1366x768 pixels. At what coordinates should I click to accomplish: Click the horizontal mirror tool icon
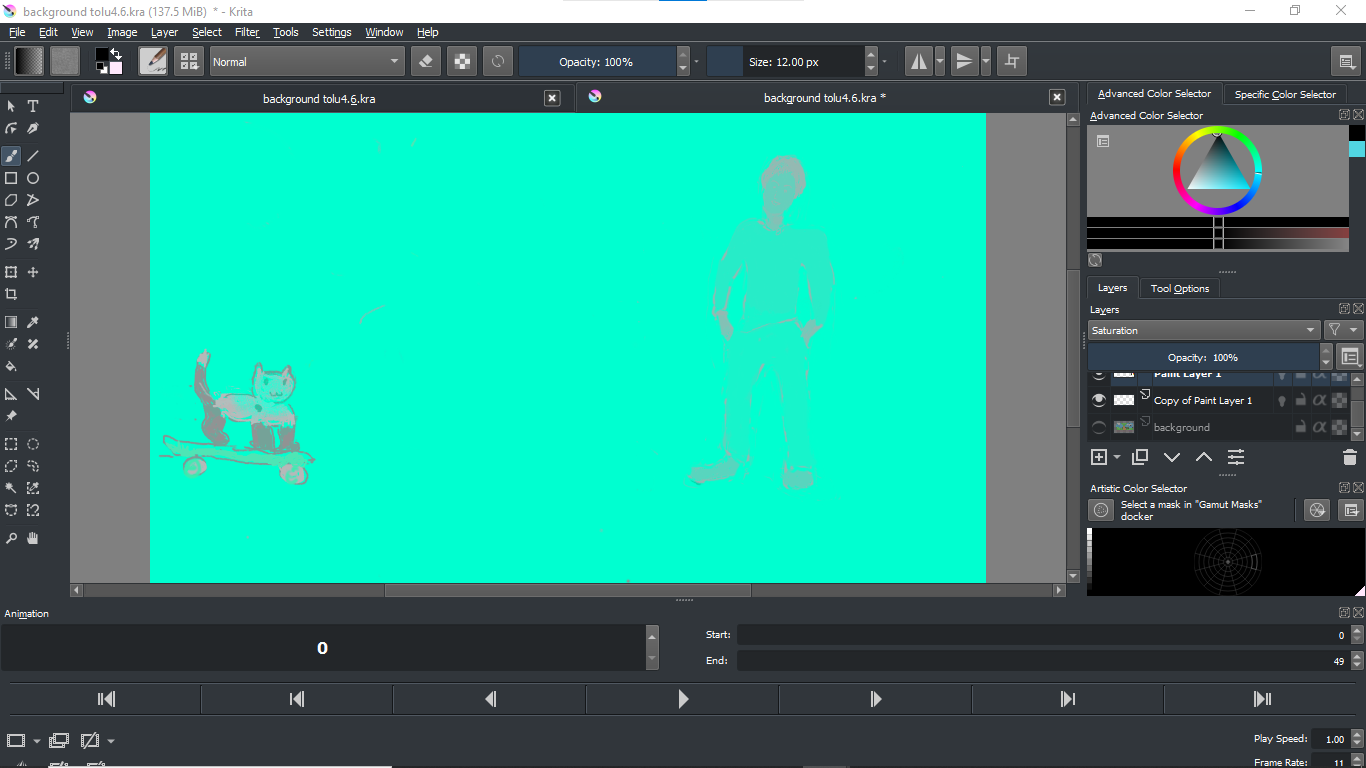pyautogui.click(x=918, y=62)
